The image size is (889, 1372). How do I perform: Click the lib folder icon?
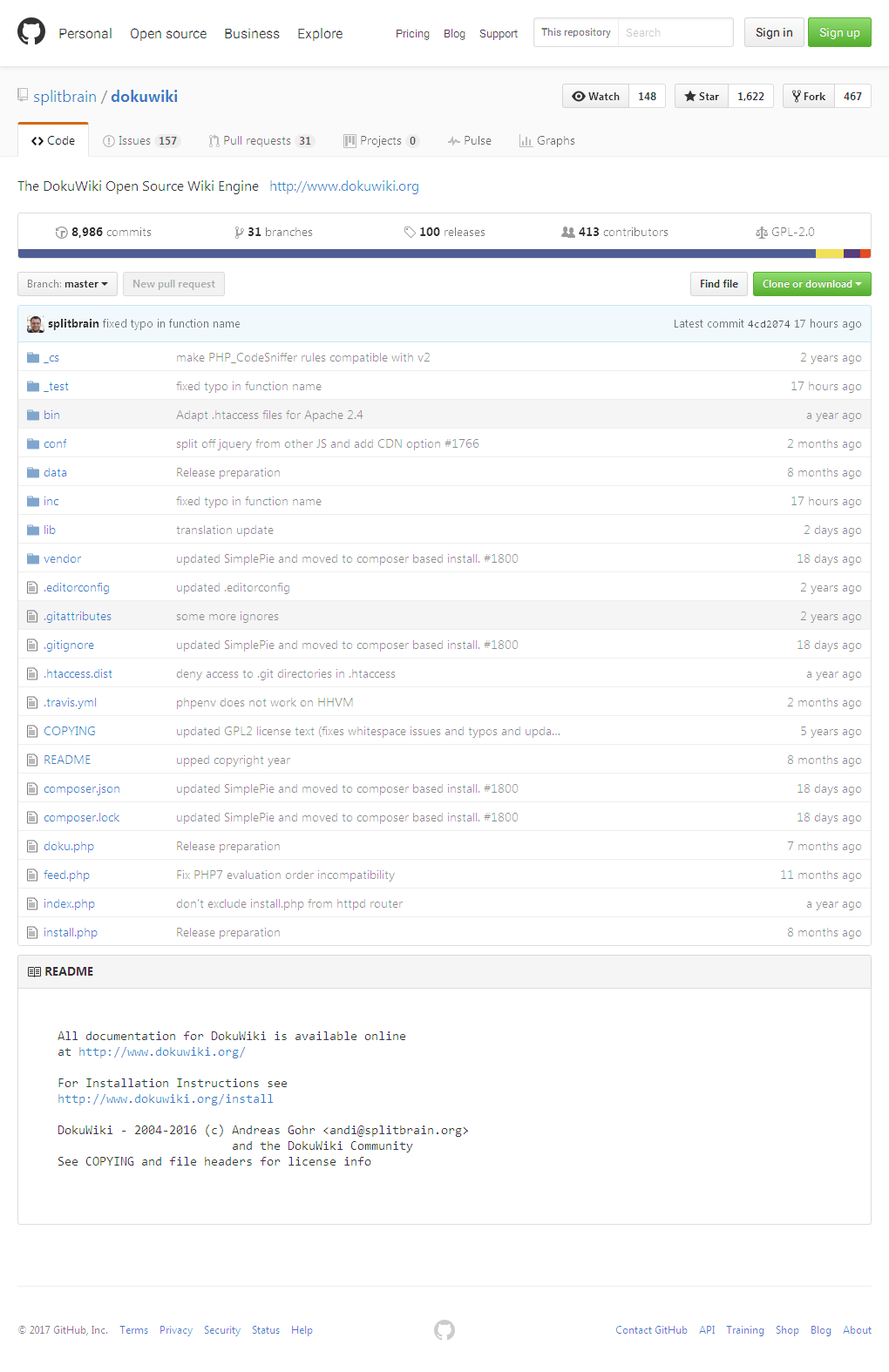33,530
